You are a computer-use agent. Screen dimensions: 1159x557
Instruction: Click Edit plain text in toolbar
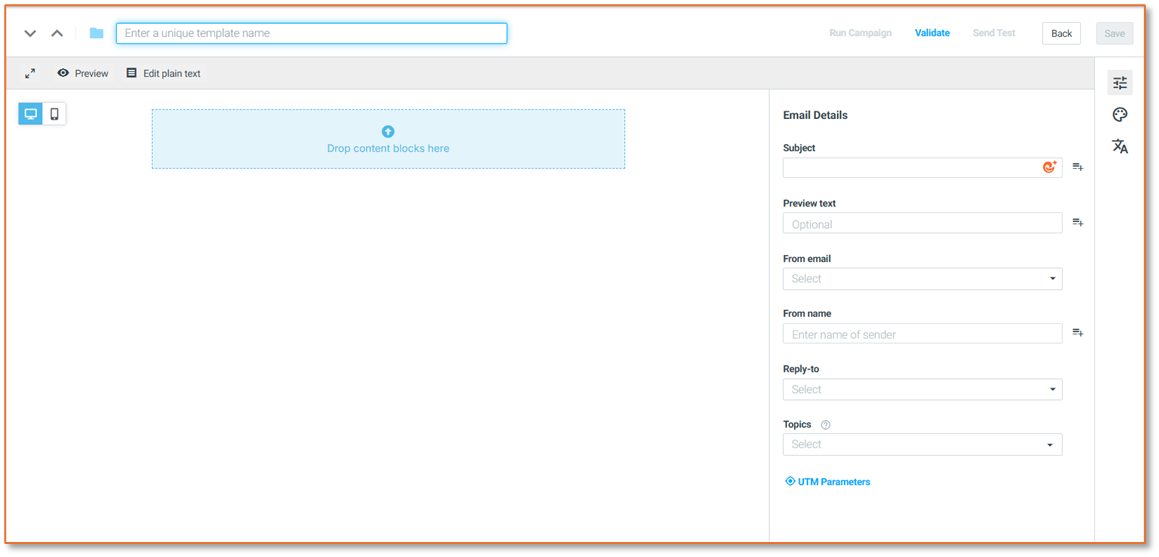coord(163,73)
